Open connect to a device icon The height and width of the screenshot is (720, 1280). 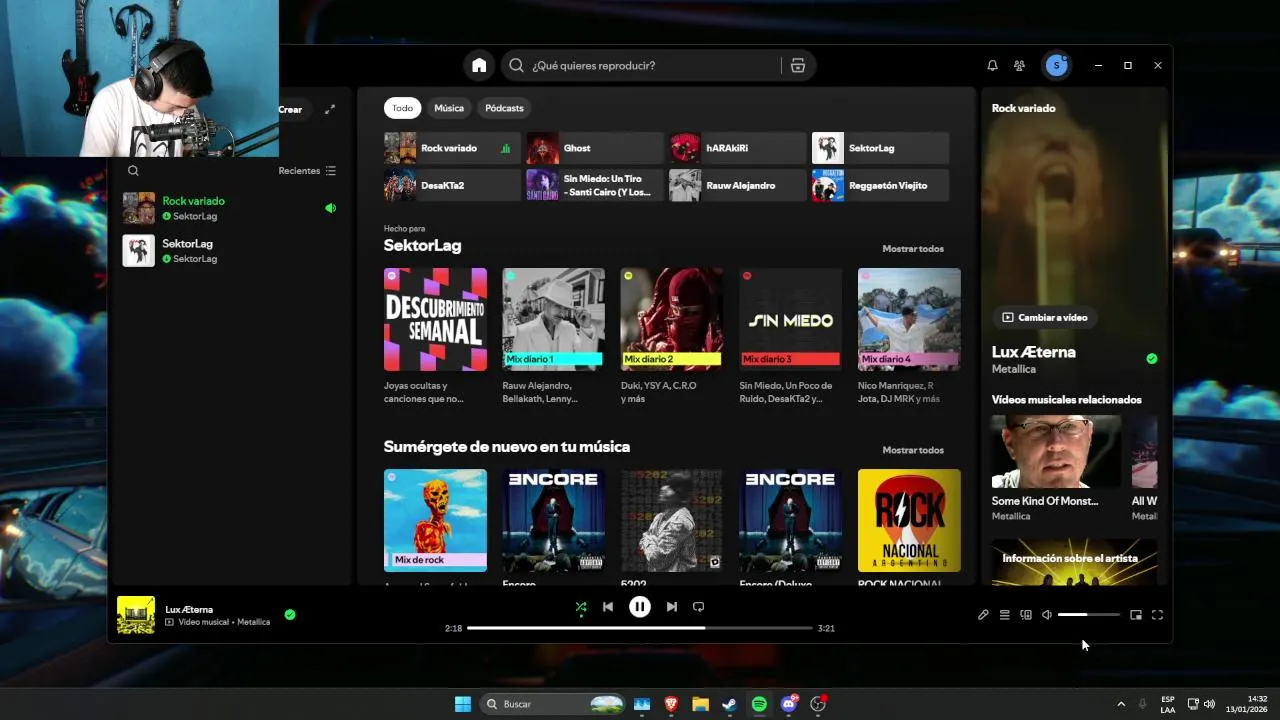[1026, 615]
